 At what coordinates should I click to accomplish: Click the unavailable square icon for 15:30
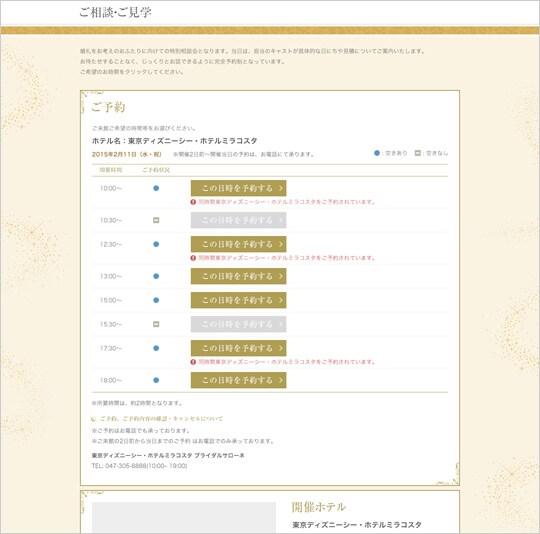(x=156, y=324)
